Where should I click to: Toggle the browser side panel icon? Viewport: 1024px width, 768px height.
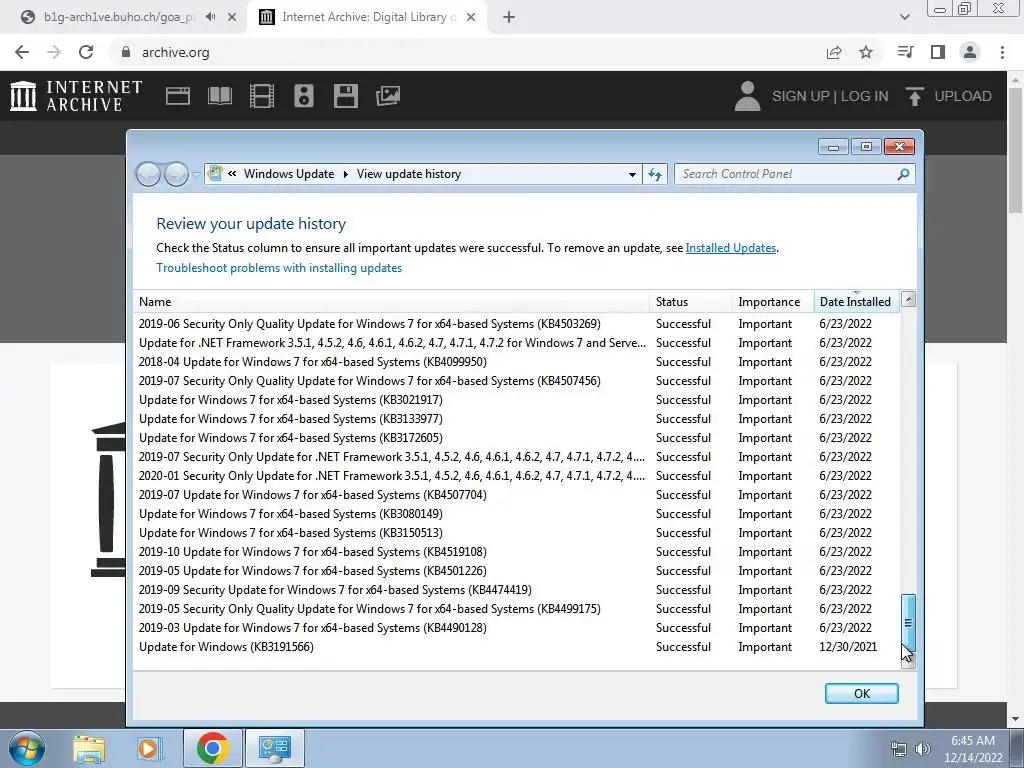coord(938,52)
